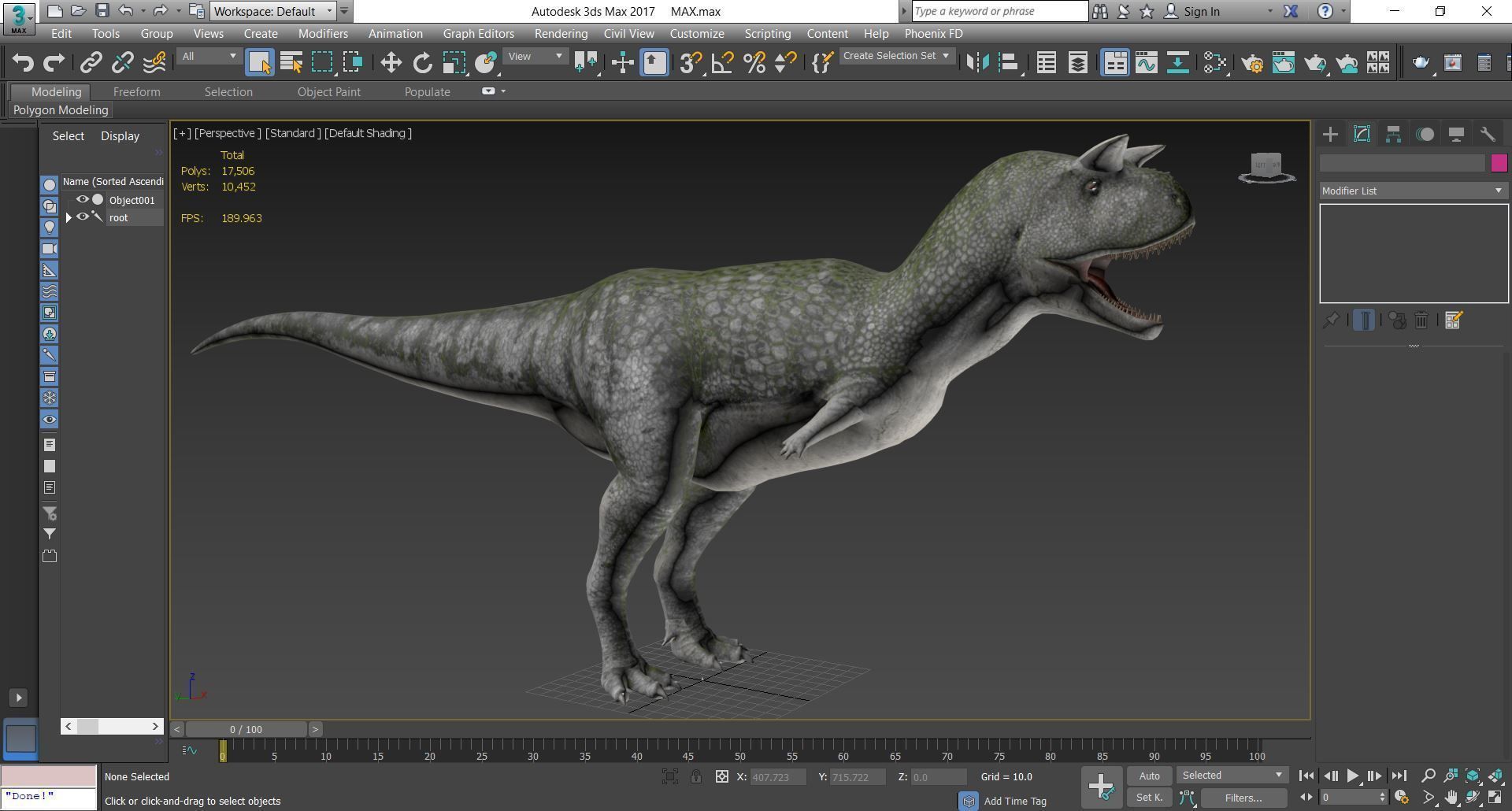This screenshot has width=1512, height=811.
Task: Open viewport Perspective label menu
Action: tap(228, 133)
